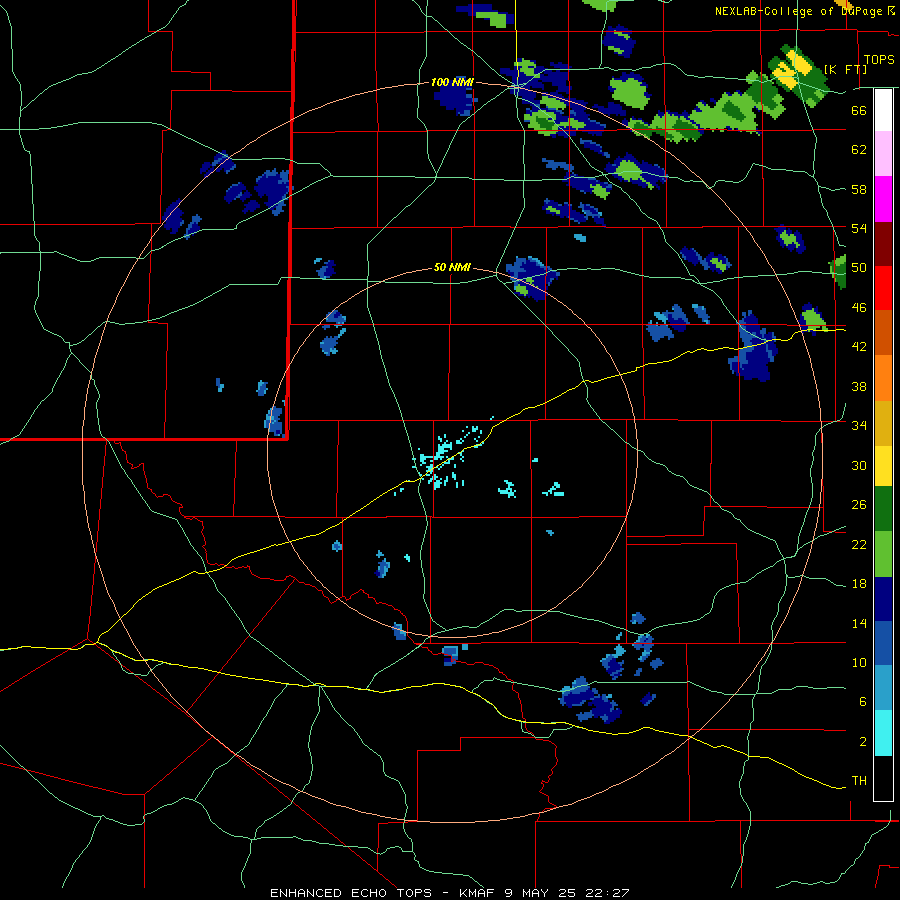Click the dark green legend swatch
Screen dimensions: 900x900
tap(883, 509)
